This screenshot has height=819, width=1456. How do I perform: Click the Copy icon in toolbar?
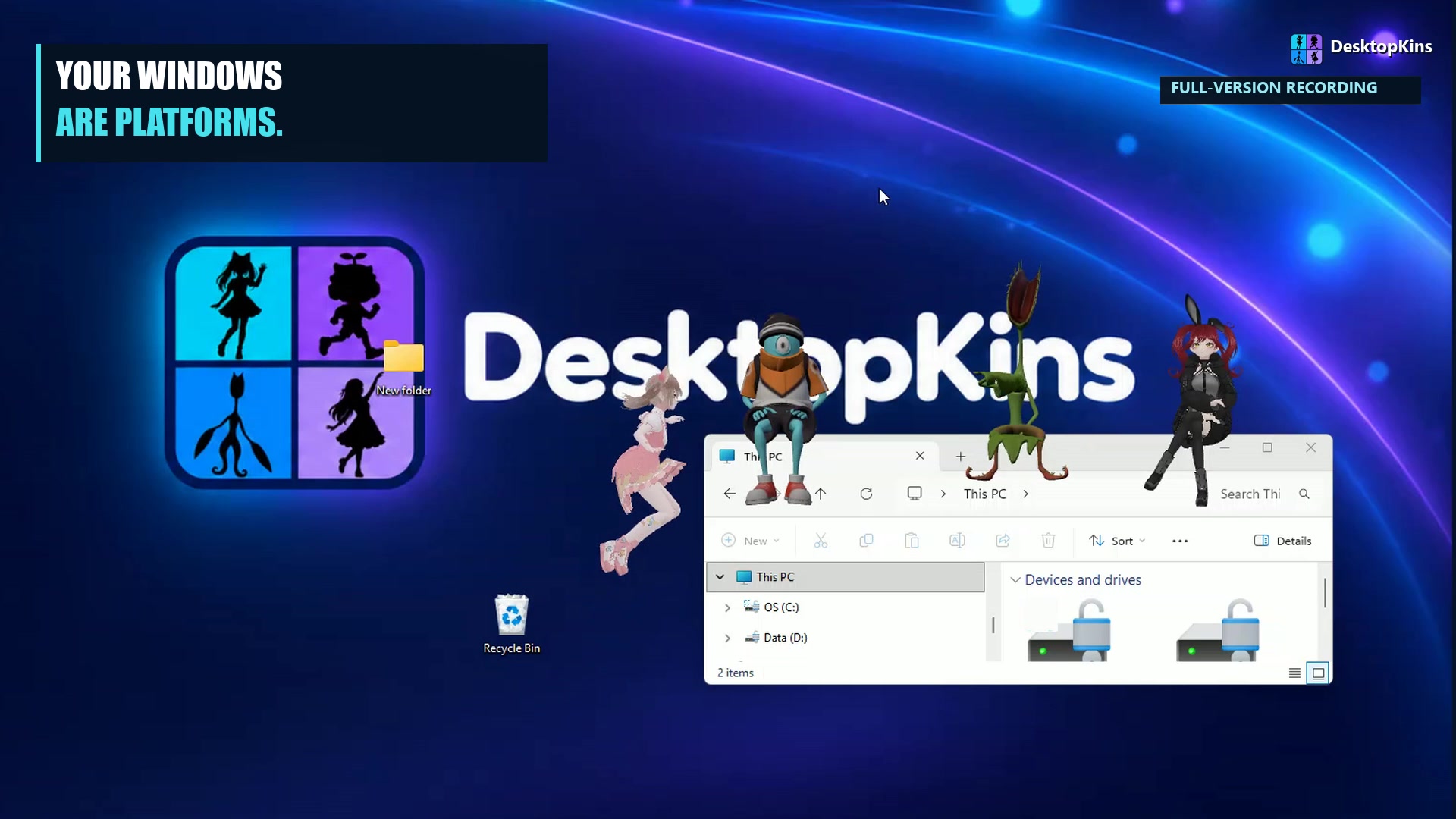(x=866, y=541)
